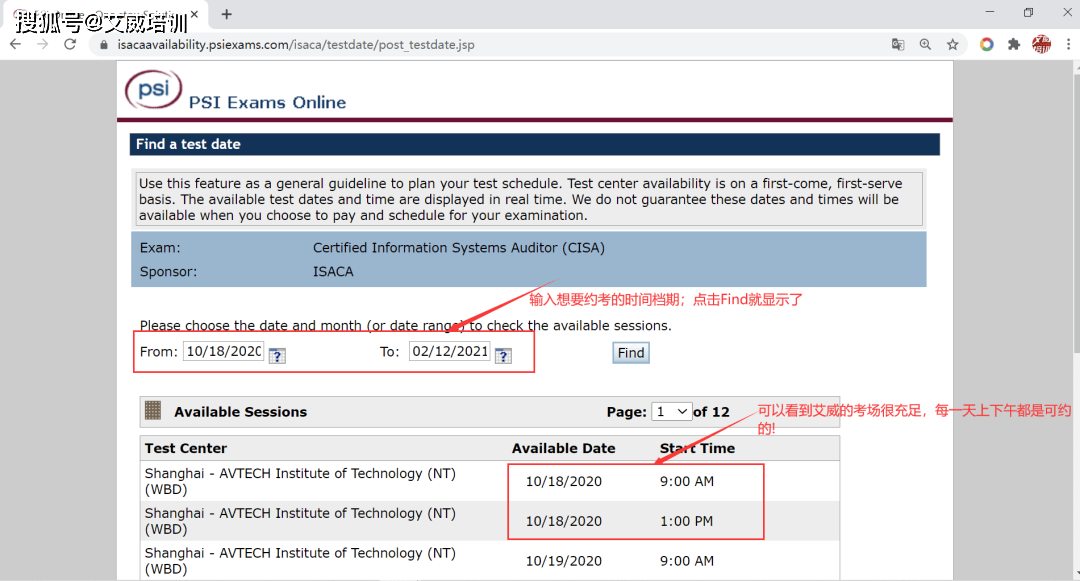
Task: Click the test center name in 1:00 PM row
Action: (x=300, y=521)
